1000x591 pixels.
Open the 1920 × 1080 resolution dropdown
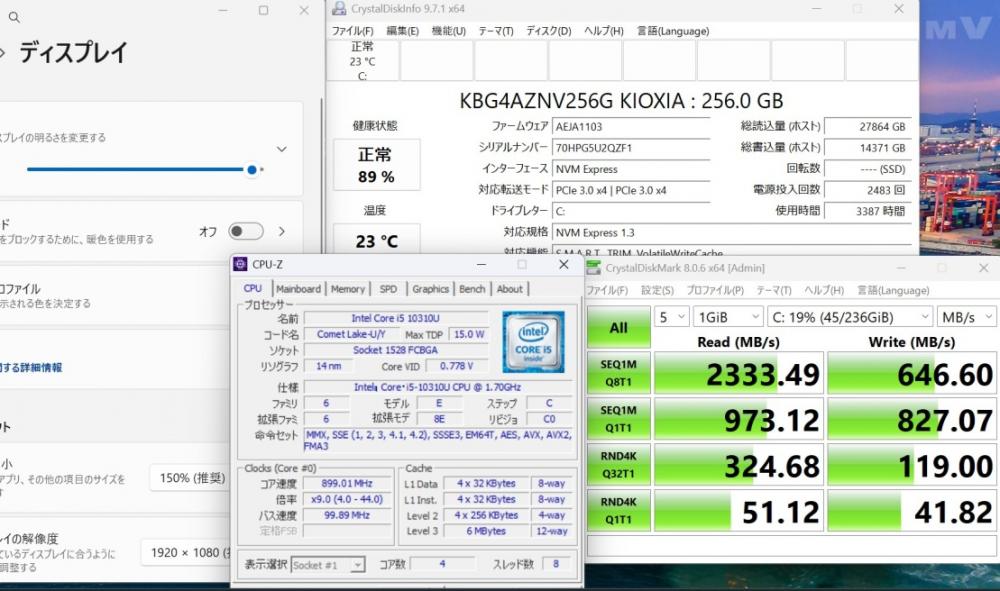[186, 553]
